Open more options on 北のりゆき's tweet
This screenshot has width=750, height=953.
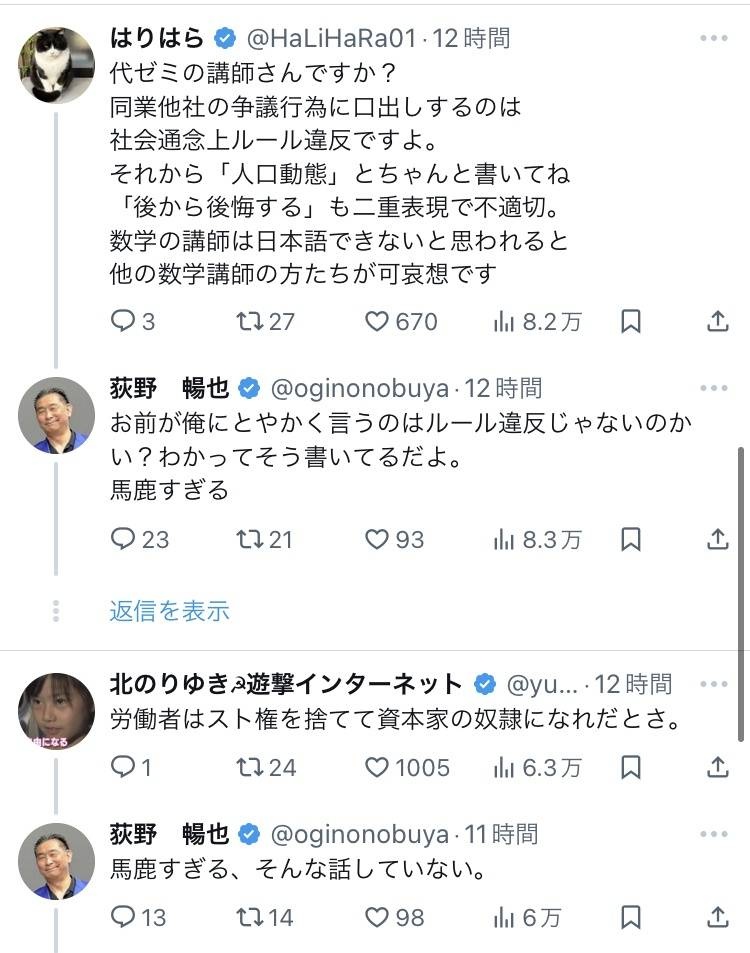(x=714, y=684)
